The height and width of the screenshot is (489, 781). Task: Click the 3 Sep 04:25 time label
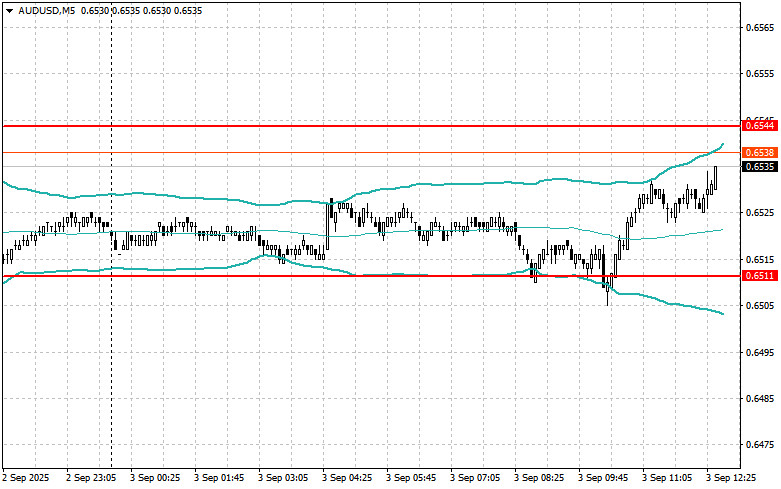coord(347,478)
